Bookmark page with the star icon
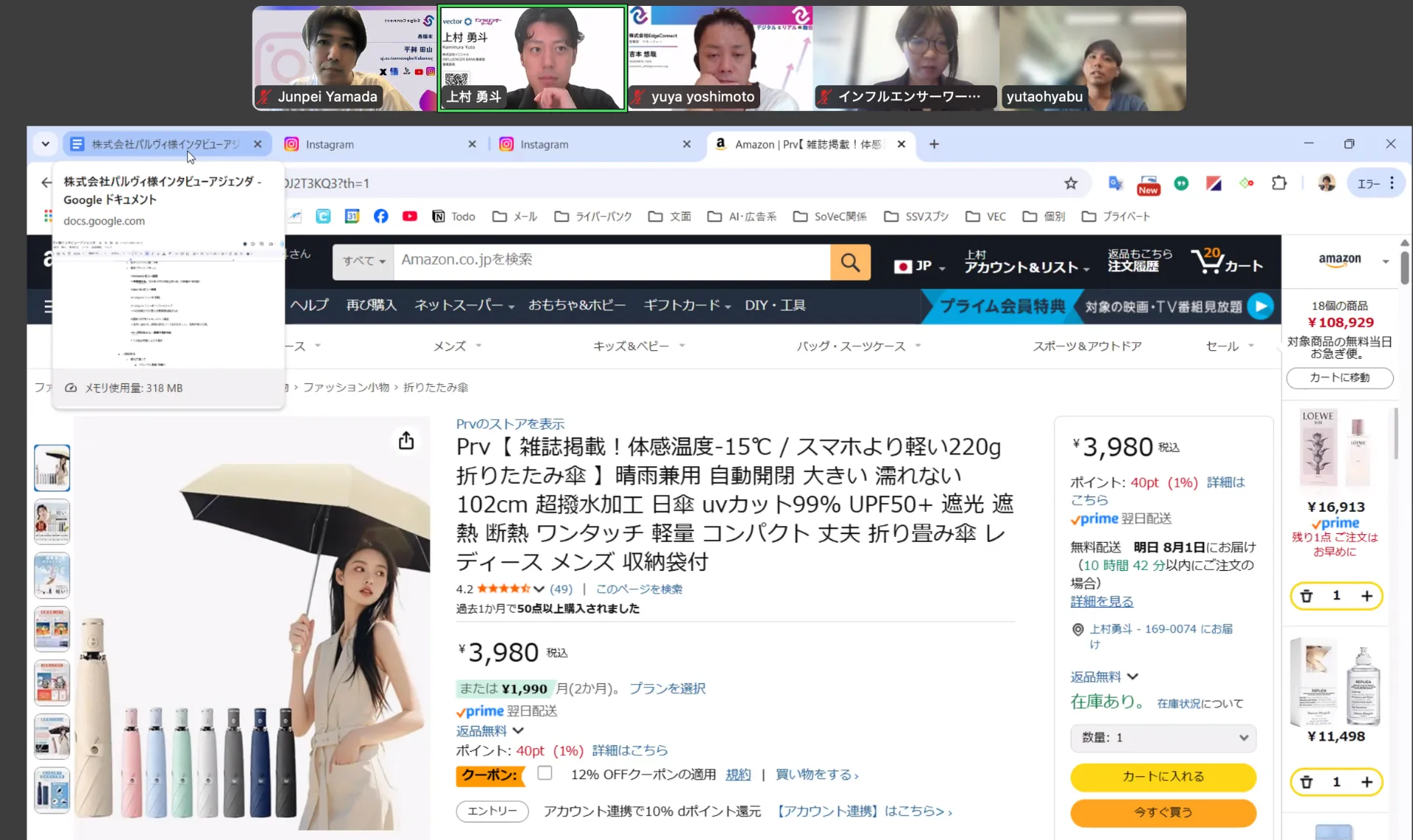This screenshot has height=840, width=1413. (x=1071, y=183)
